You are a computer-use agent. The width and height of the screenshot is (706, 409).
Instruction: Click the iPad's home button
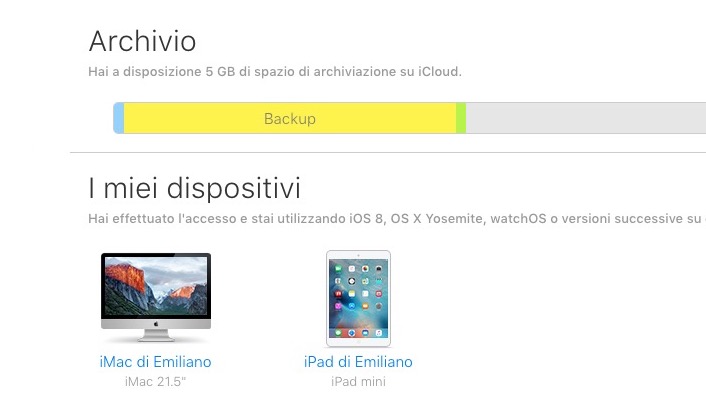358,340
